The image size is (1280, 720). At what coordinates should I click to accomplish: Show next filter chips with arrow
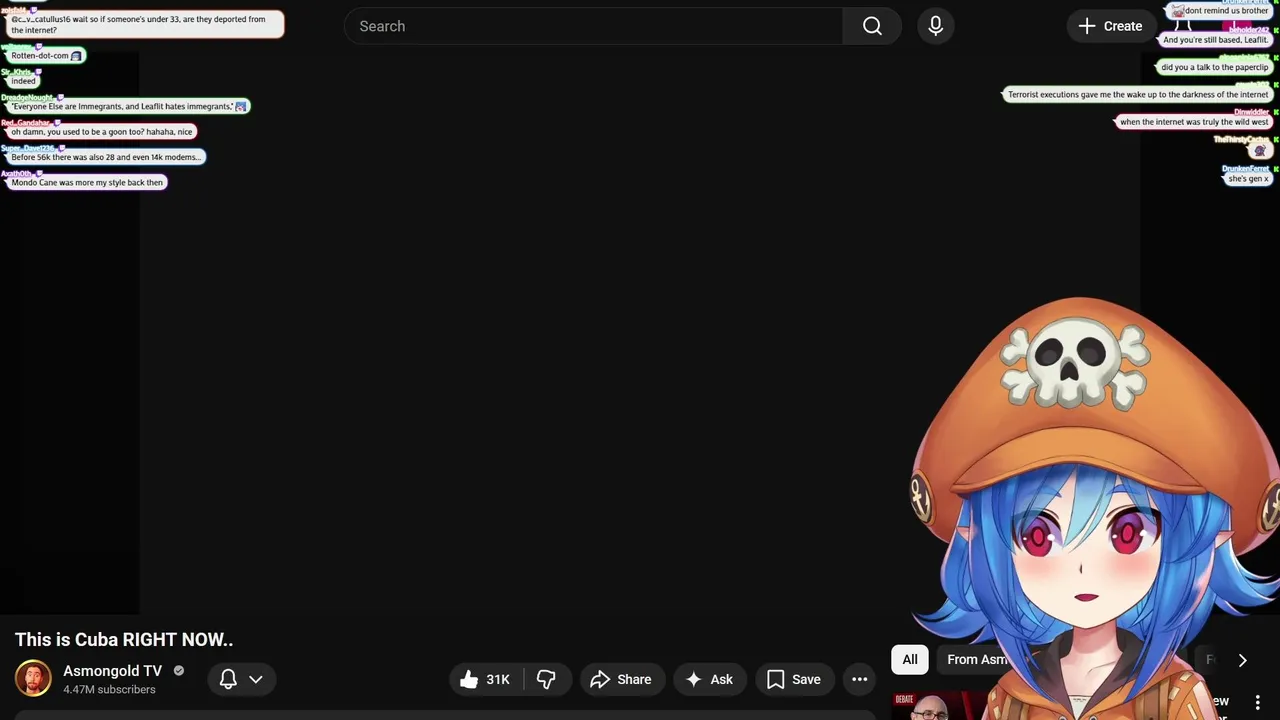[x=1242, y=660]
